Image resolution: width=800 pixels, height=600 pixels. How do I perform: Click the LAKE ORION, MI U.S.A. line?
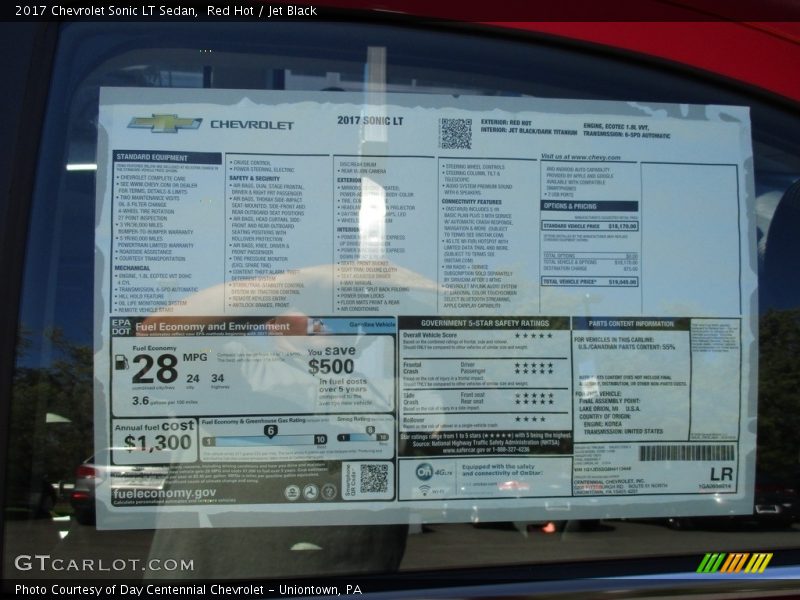(x=610, y=409)
